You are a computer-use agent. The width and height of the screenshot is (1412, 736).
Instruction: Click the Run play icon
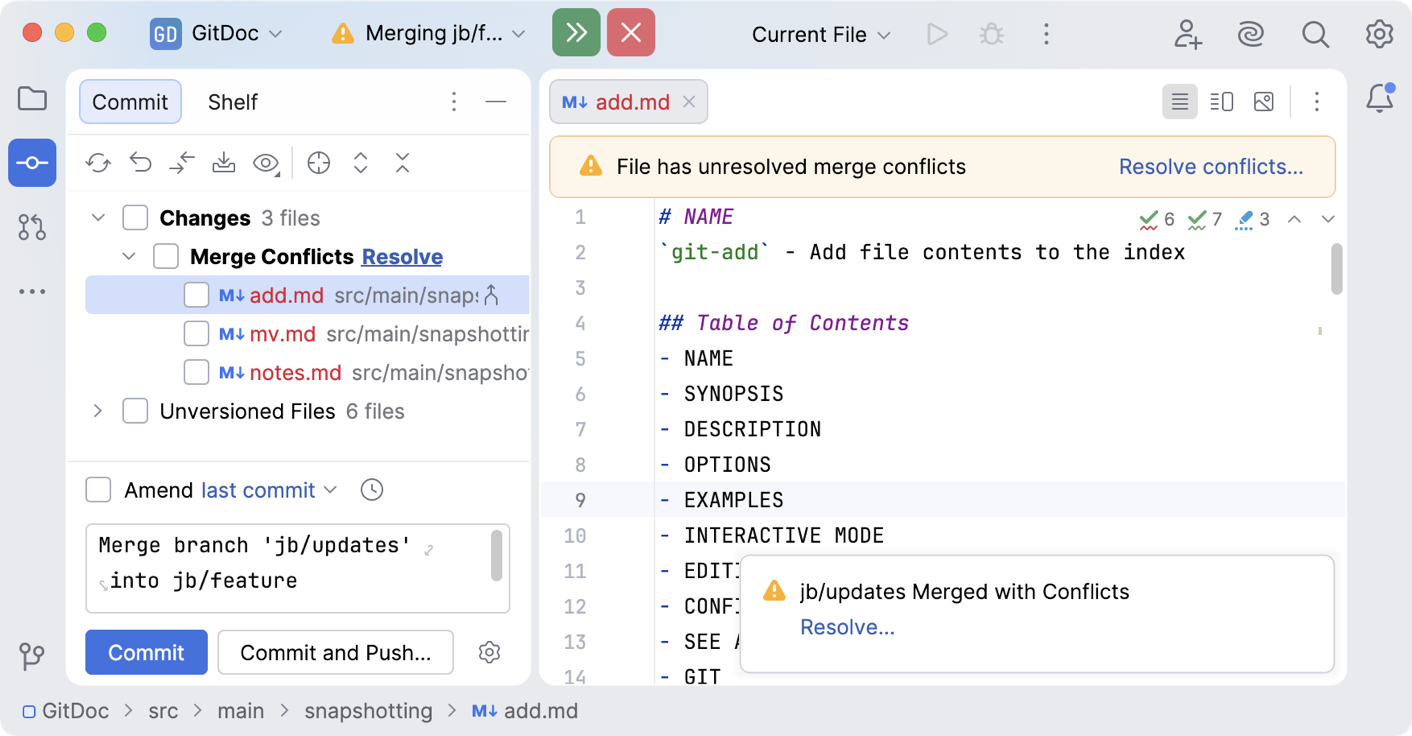click(937, 34)
